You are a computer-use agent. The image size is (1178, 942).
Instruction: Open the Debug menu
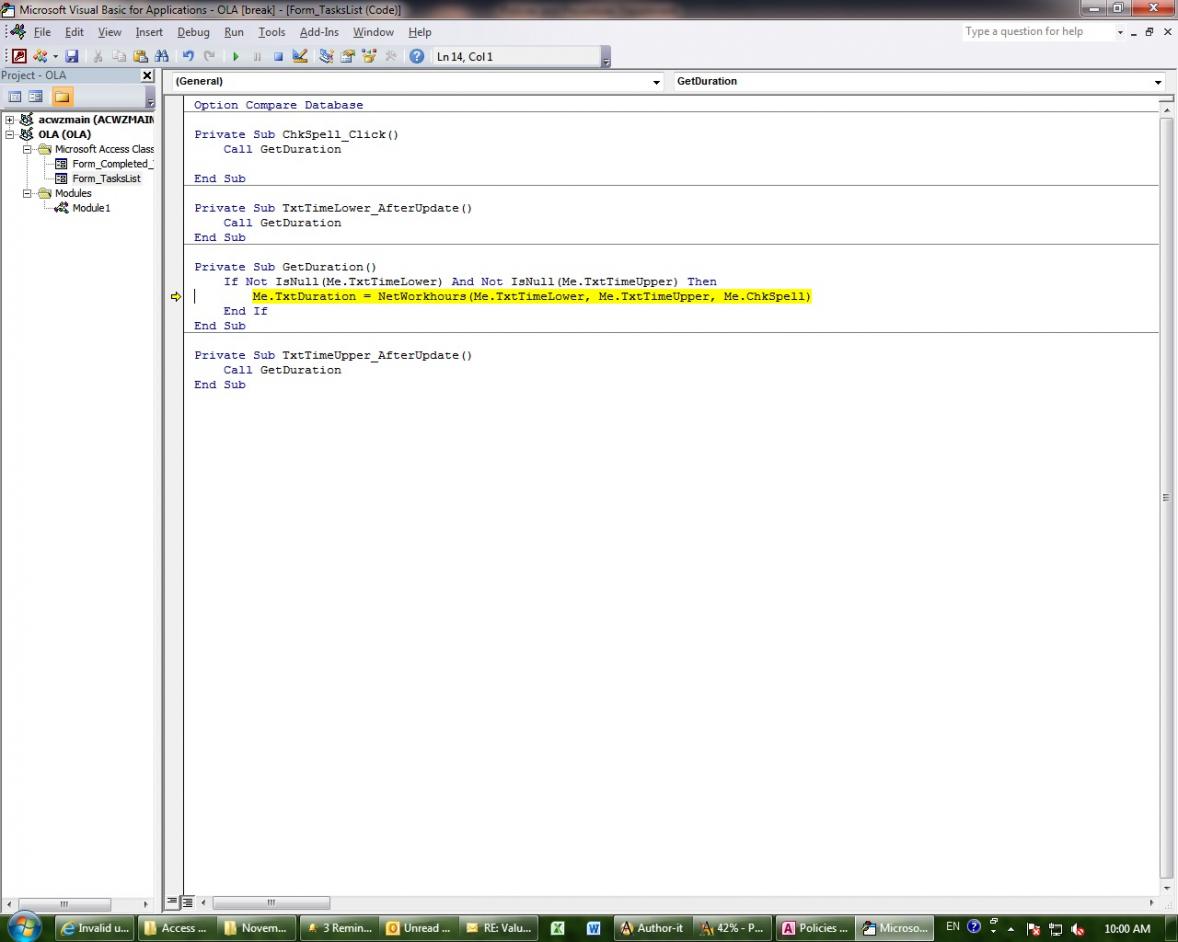[193, 32]
